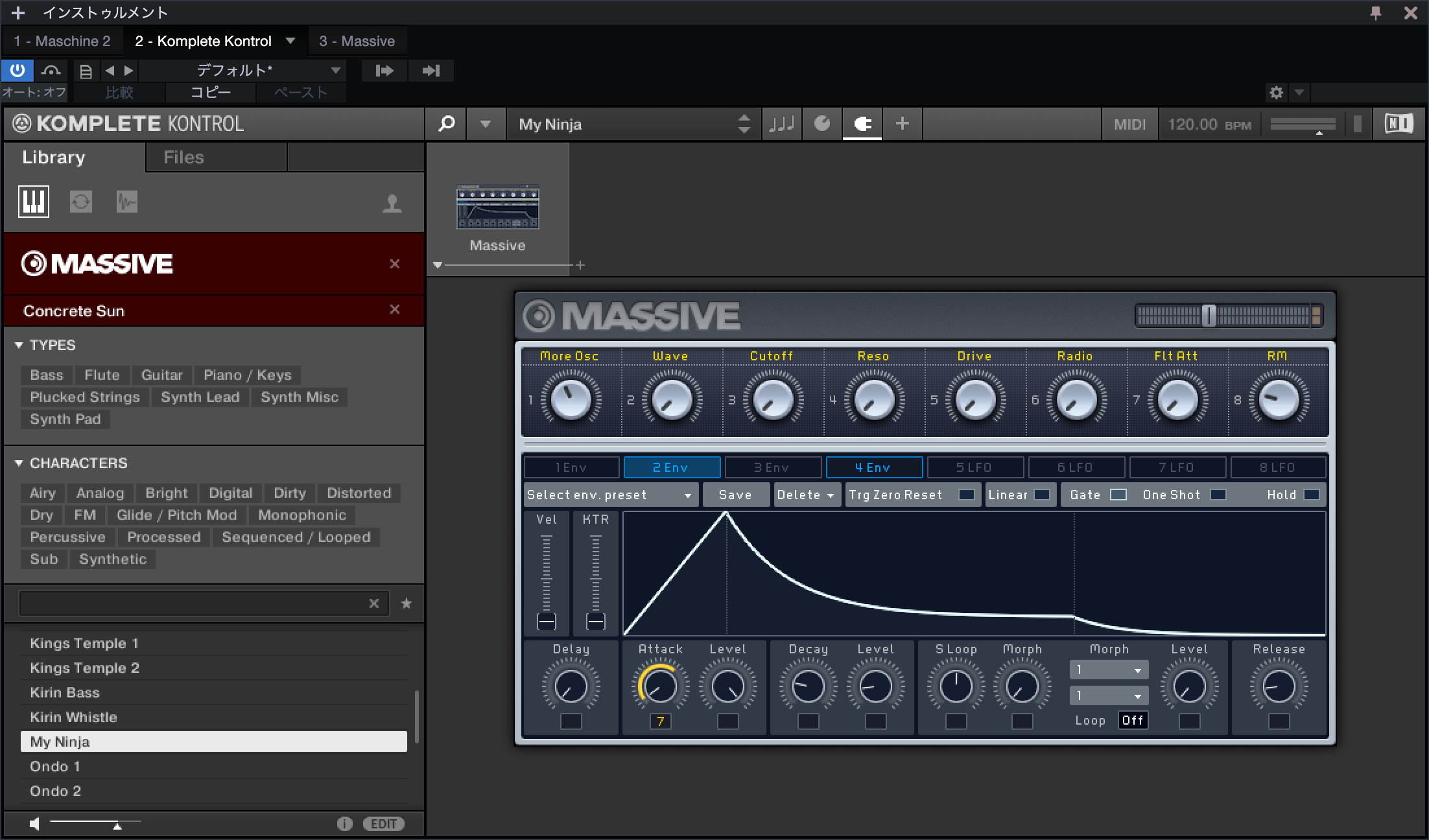Open the Files tab
The height and width of the screenshot is (840, 1429).
(x=216, y=157)
